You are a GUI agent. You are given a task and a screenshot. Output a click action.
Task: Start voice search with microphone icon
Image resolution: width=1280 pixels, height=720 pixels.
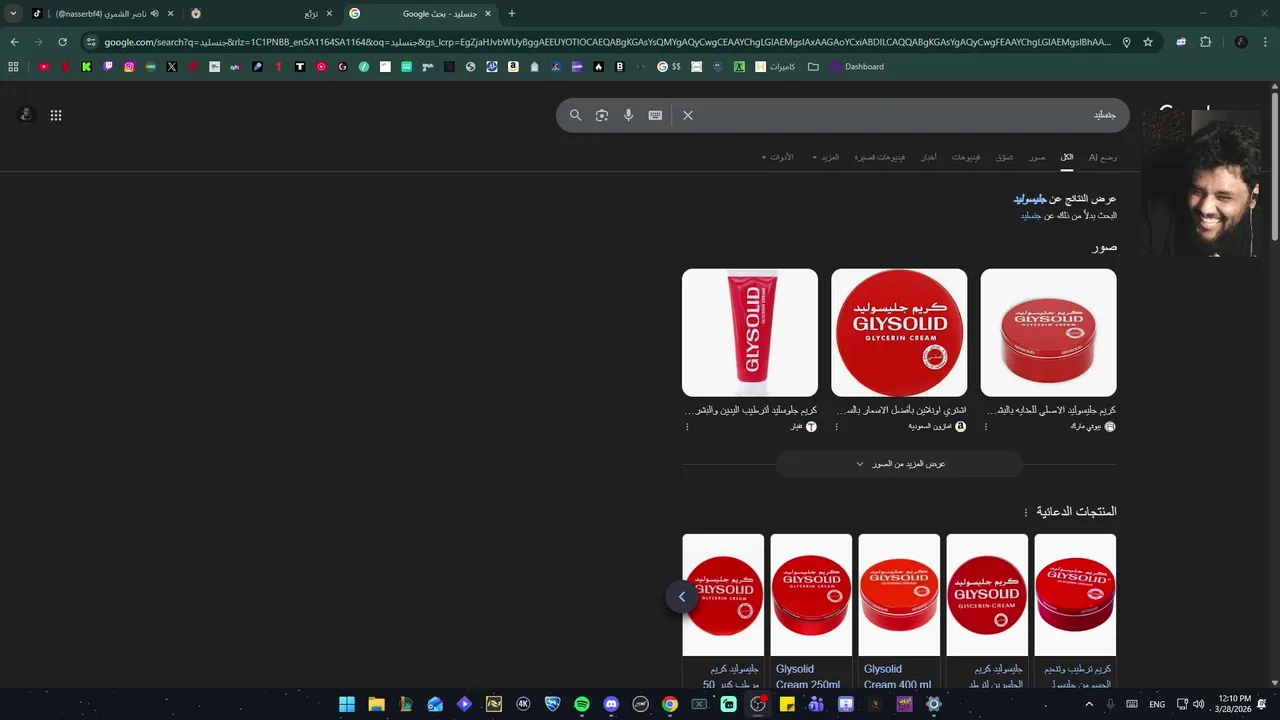(628, 115)
